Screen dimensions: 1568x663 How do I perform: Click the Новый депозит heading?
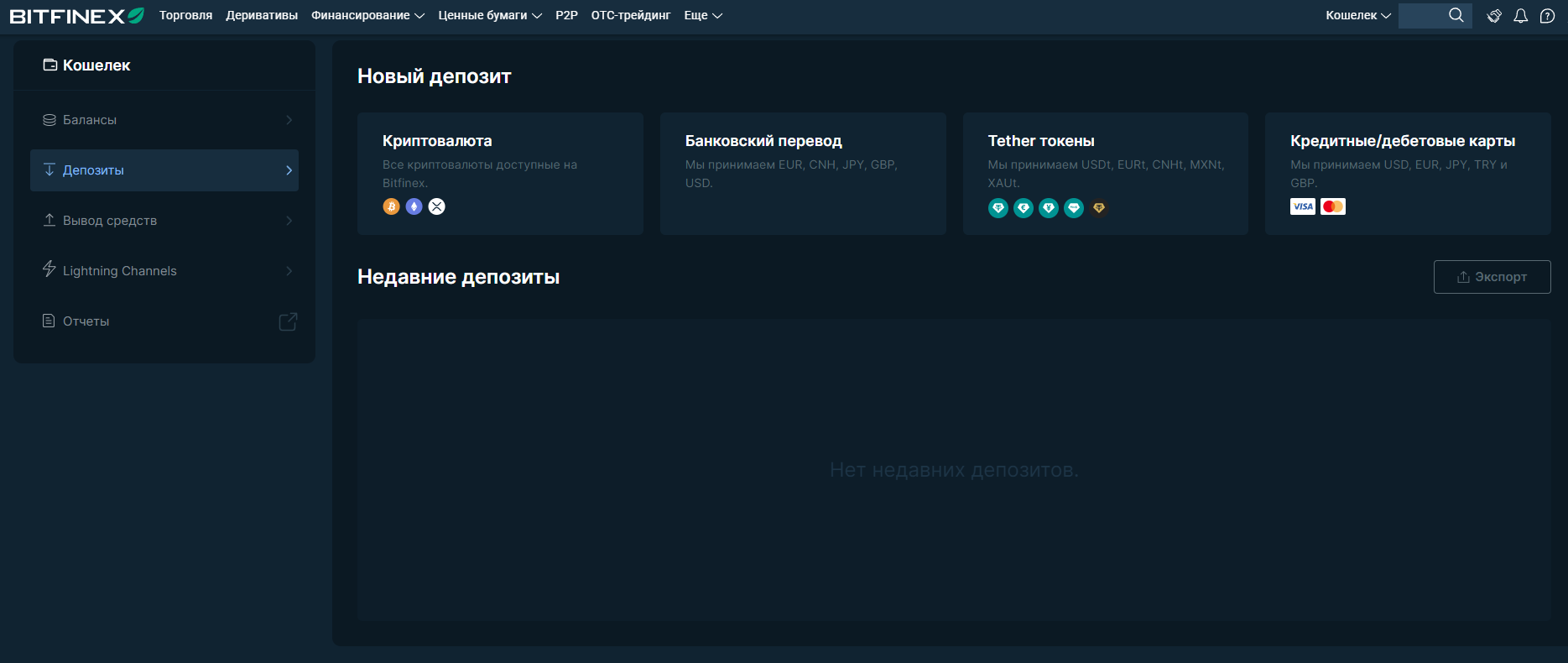pyautogui.click(x=434, y=76)
